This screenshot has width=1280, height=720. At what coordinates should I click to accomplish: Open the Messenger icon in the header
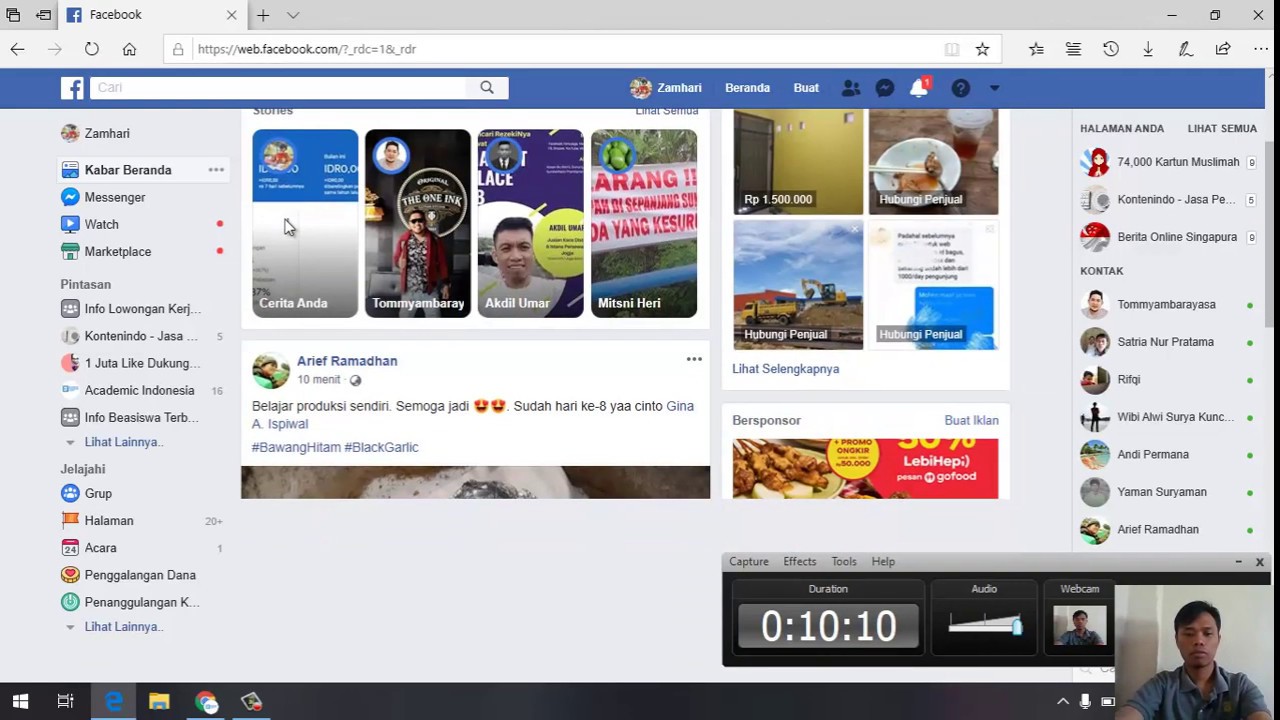pyautogui.click(x=885, y=88)
